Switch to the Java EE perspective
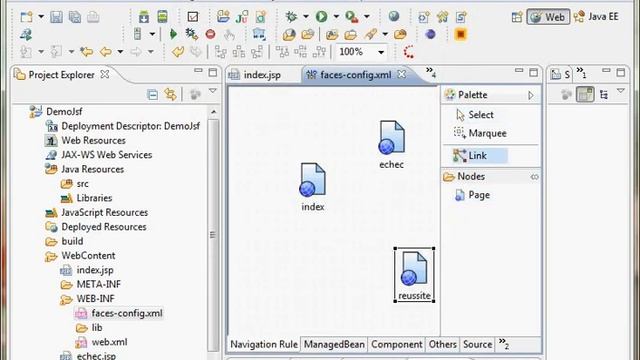The image size is (640, 360). pos(596,17)
